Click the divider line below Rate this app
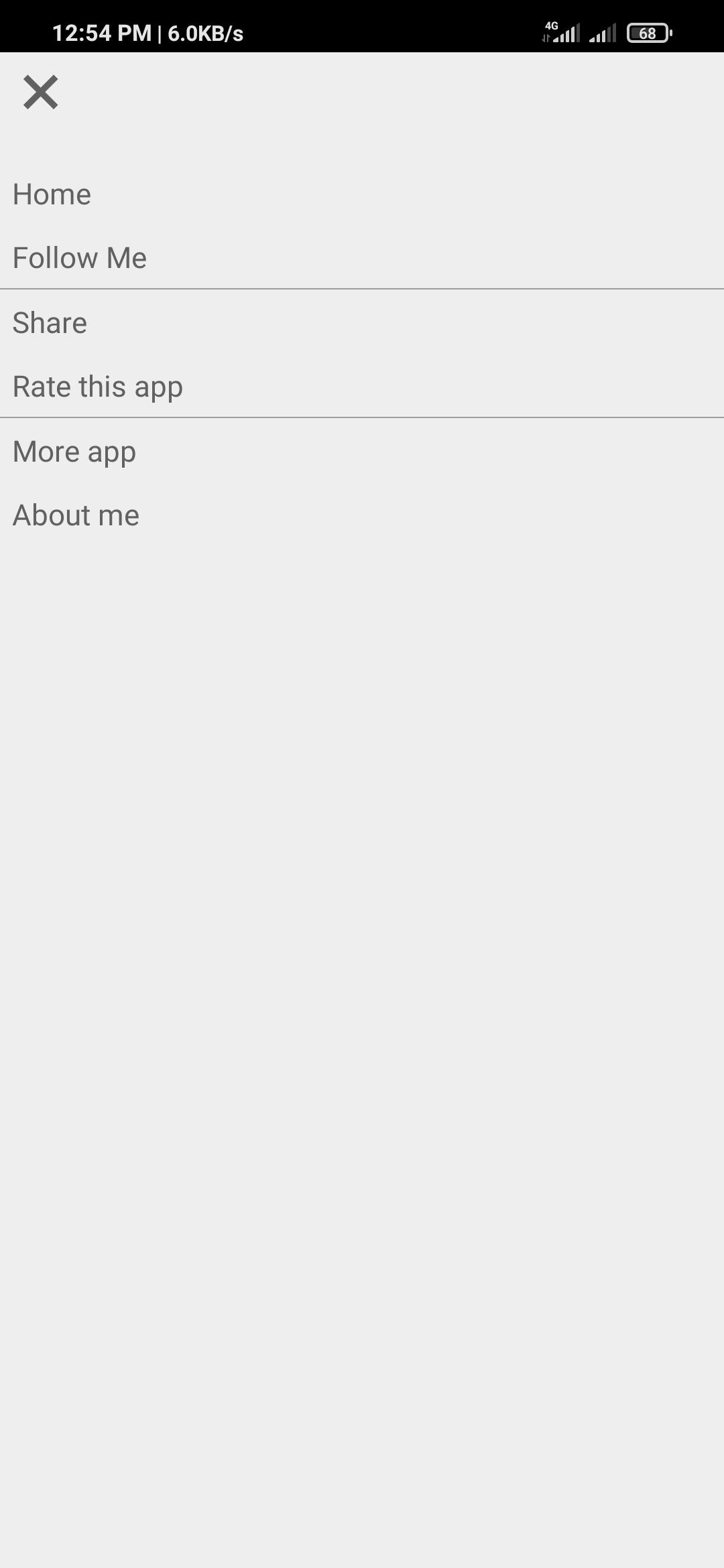Image resolution: width=724 pixels, height=1568 pixels. click(362, 417)
